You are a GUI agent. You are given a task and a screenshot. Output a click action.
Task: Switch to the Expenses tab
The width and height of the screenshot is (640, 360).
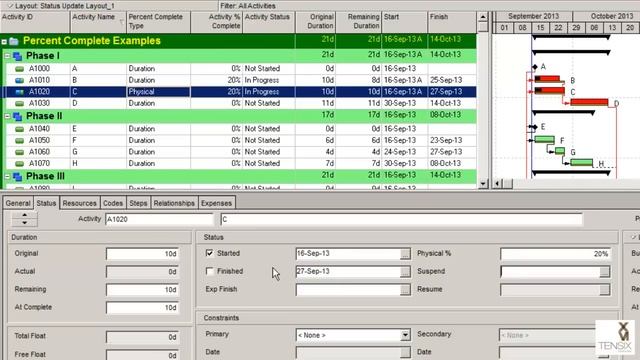(216, 203)
